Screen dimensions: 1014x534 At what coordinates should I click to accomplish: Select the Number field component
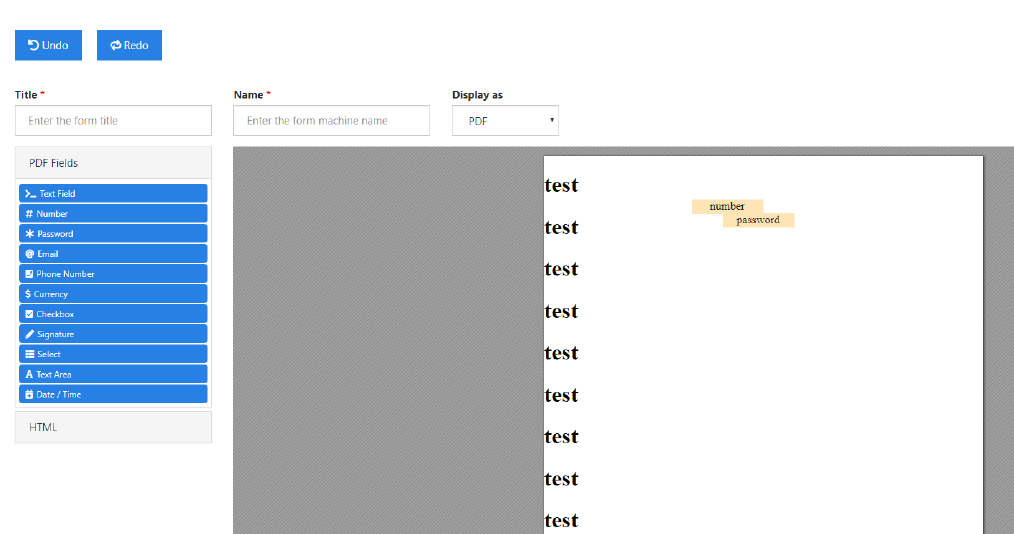113,213
